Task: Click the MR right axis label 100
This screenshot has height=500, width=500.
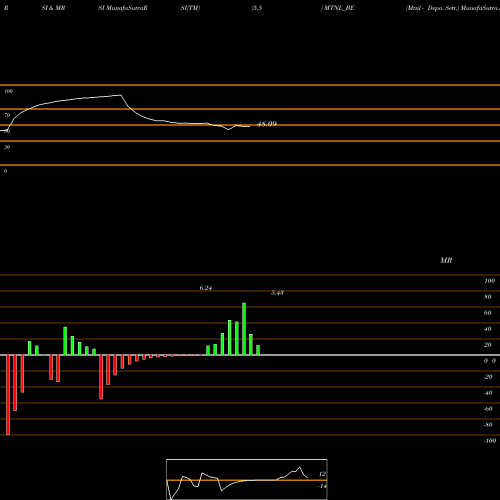Action: click(x=489, y=281)
